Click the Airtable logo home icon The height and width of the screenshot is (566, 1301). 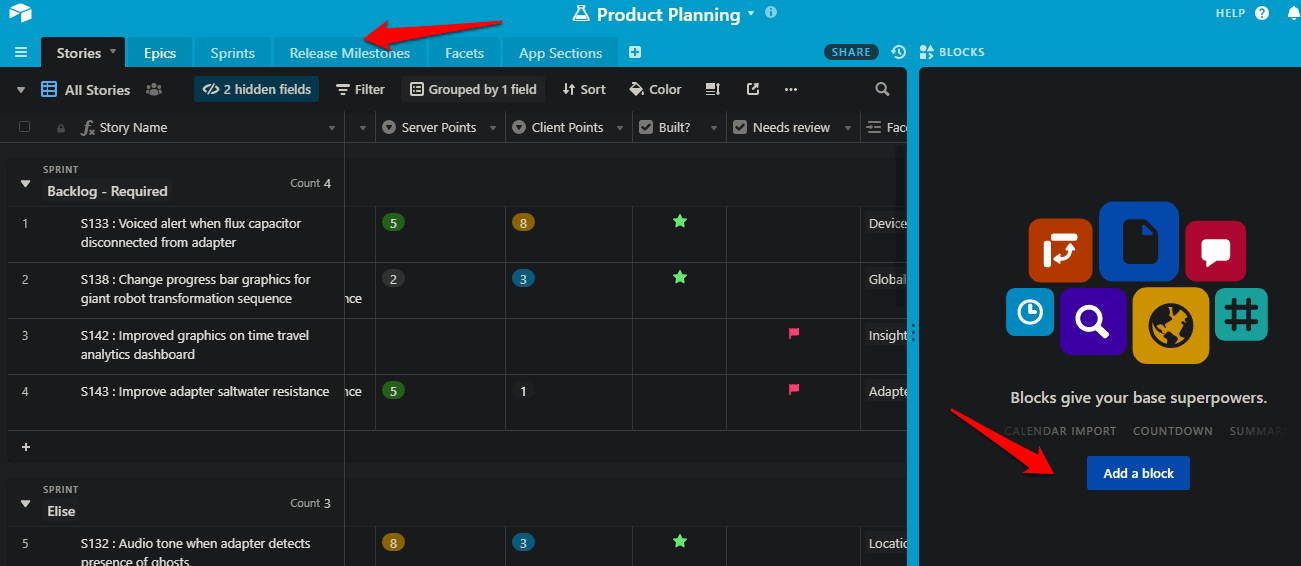click(x=19, y=13)
